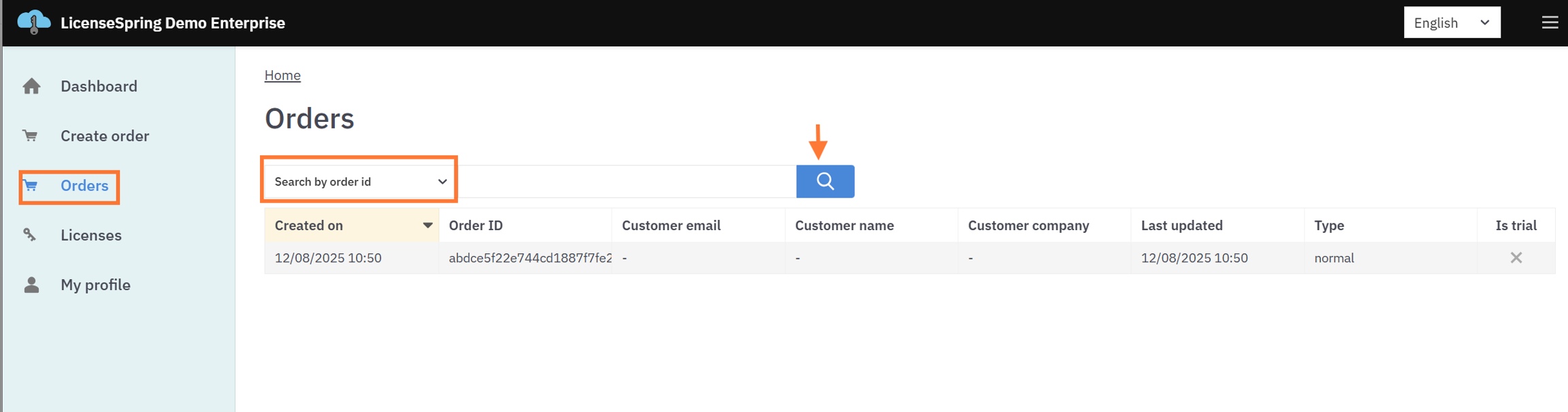Screen dimensions: 1568x412
Task: Open order abdce5f22e744cd1887f7fe2 row
Action: click(x=529, y=258)
